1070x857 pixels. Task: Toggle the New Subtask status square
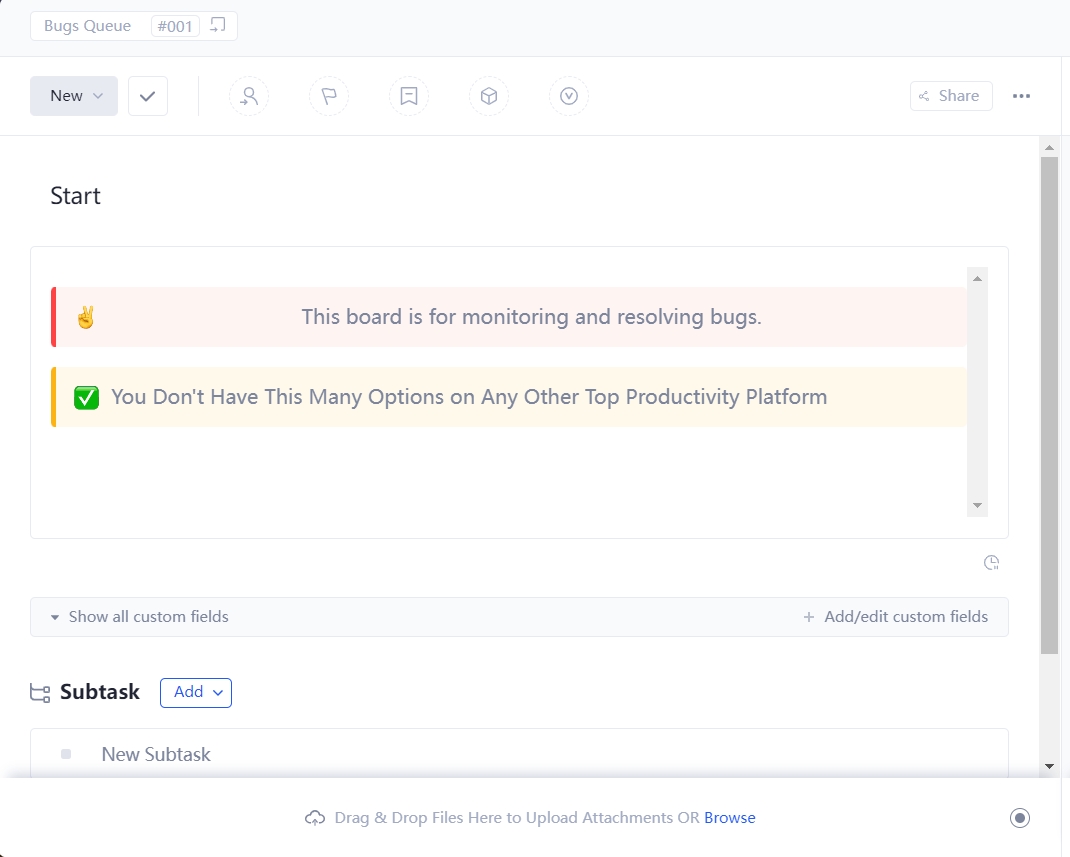66,754
